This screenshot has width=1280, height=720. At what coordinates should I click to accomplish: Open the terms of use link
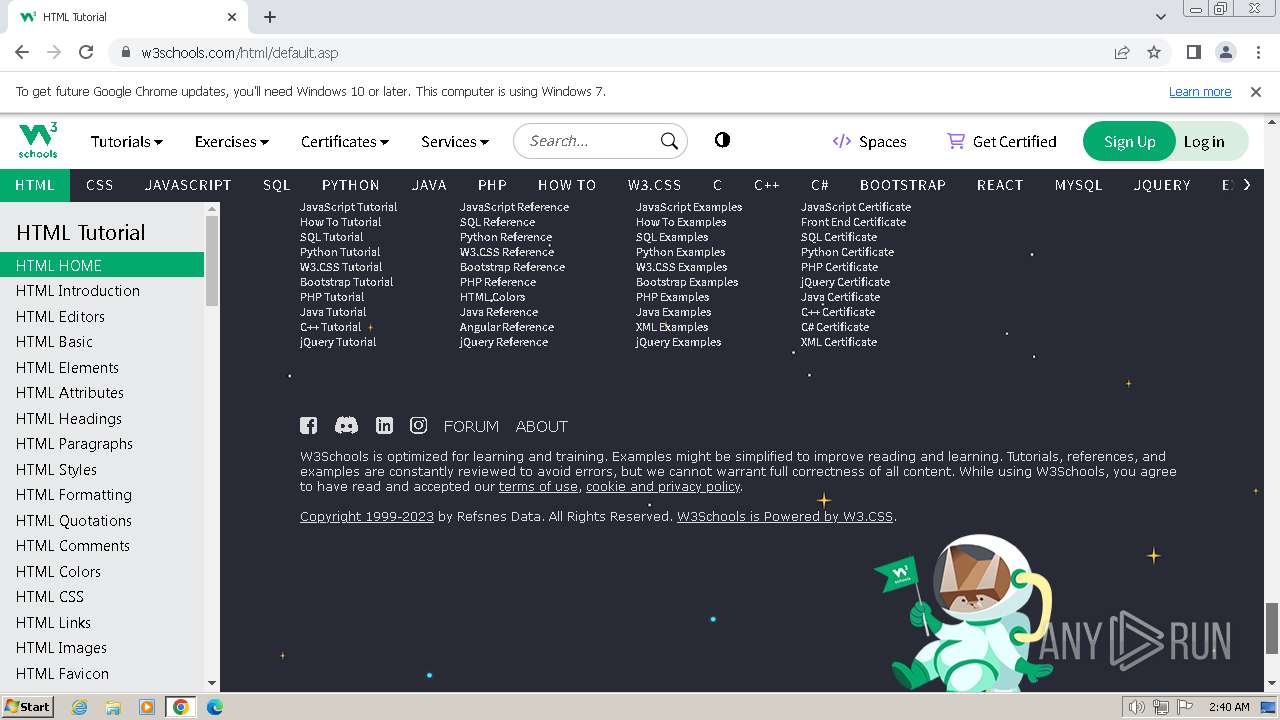538,486
